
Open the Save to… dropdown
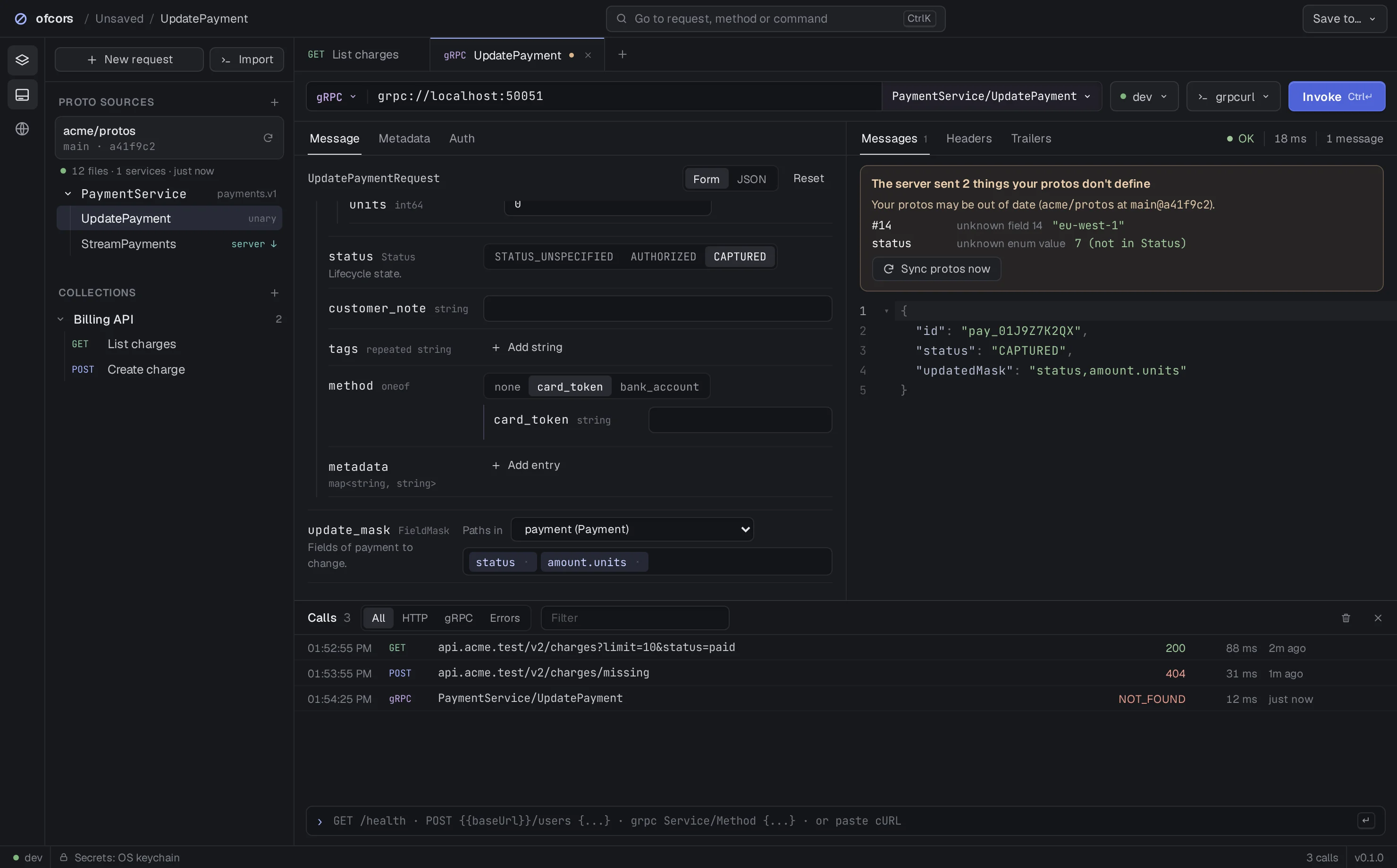click(1344, 19)
